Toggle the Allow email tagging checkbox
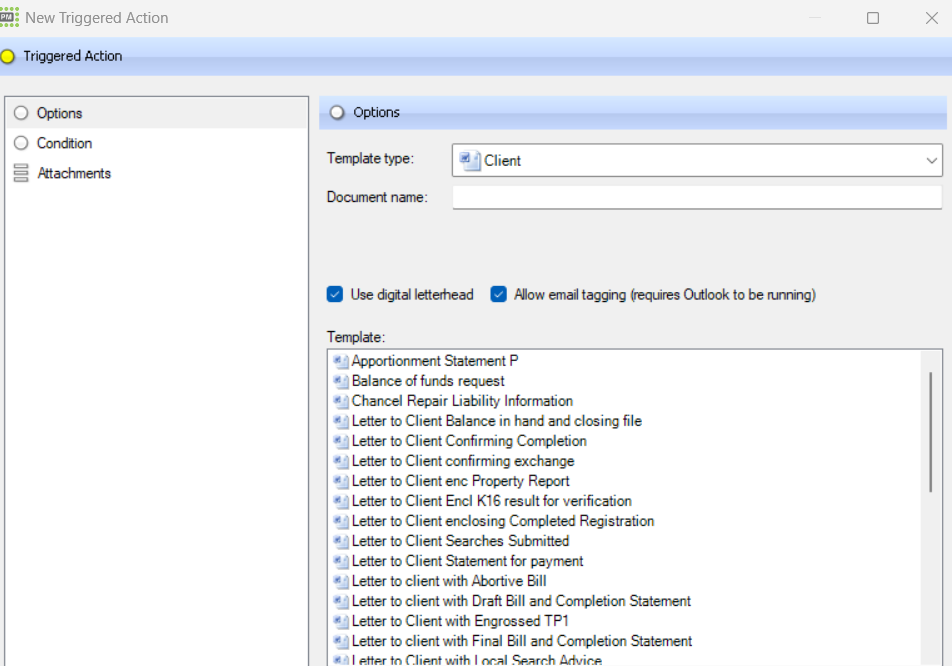 (x=499, y=295)
